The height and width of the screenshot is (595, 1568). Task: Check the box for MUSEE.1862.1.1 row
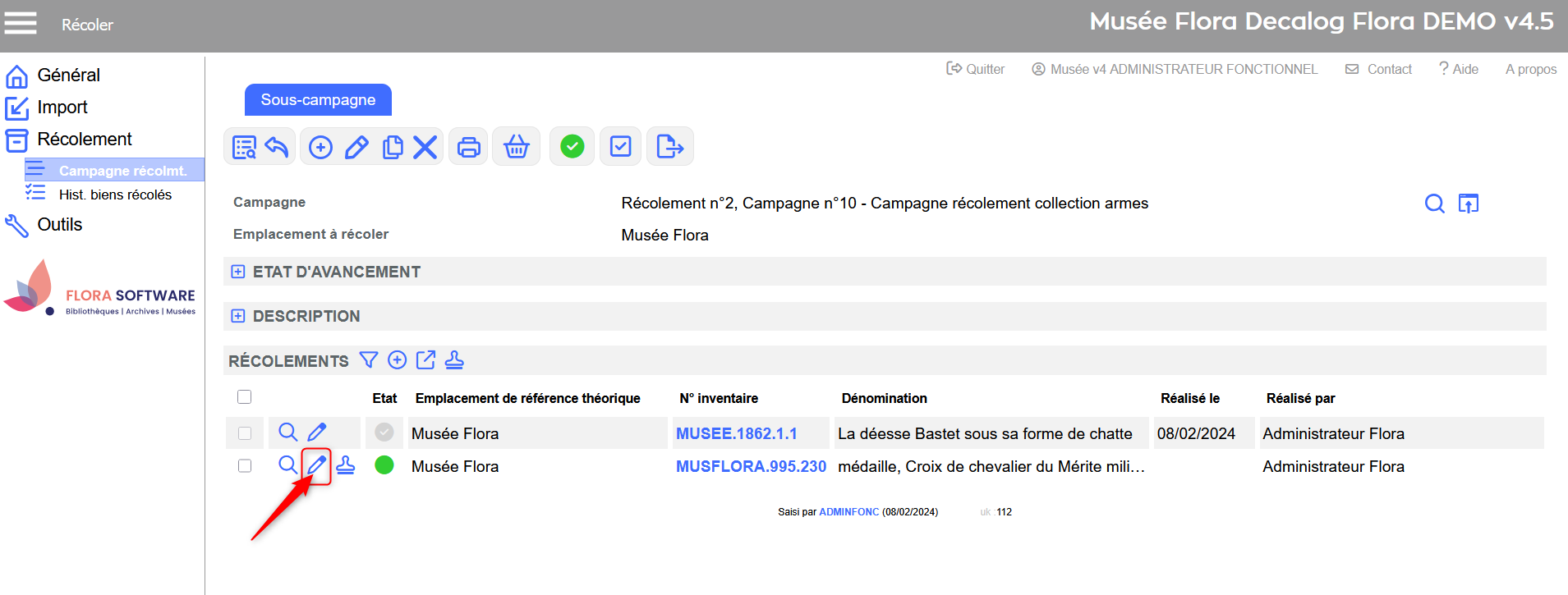point(245,433)
